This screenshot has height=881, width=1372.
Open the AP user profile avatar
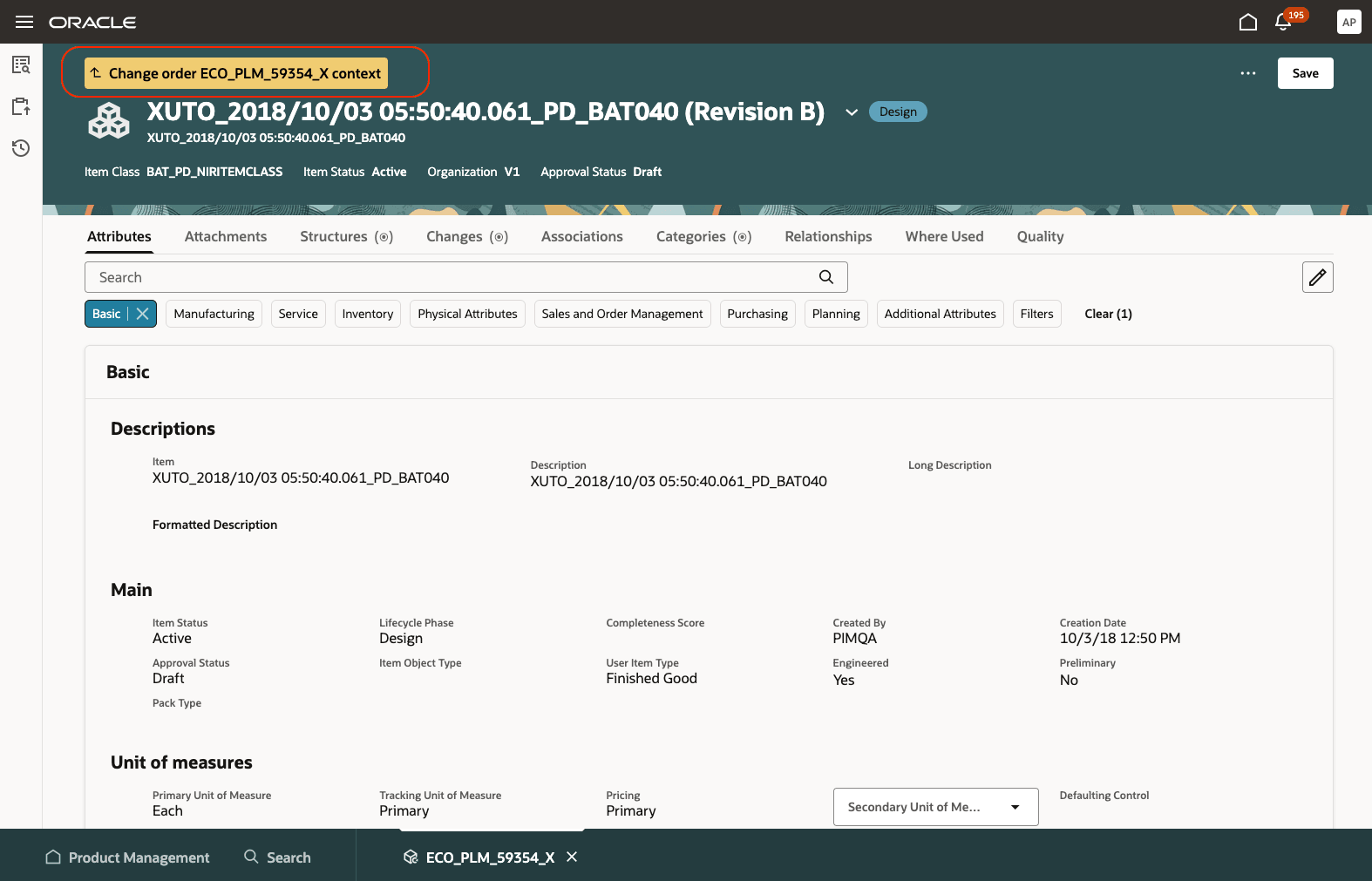click(x=1349, y=22)
